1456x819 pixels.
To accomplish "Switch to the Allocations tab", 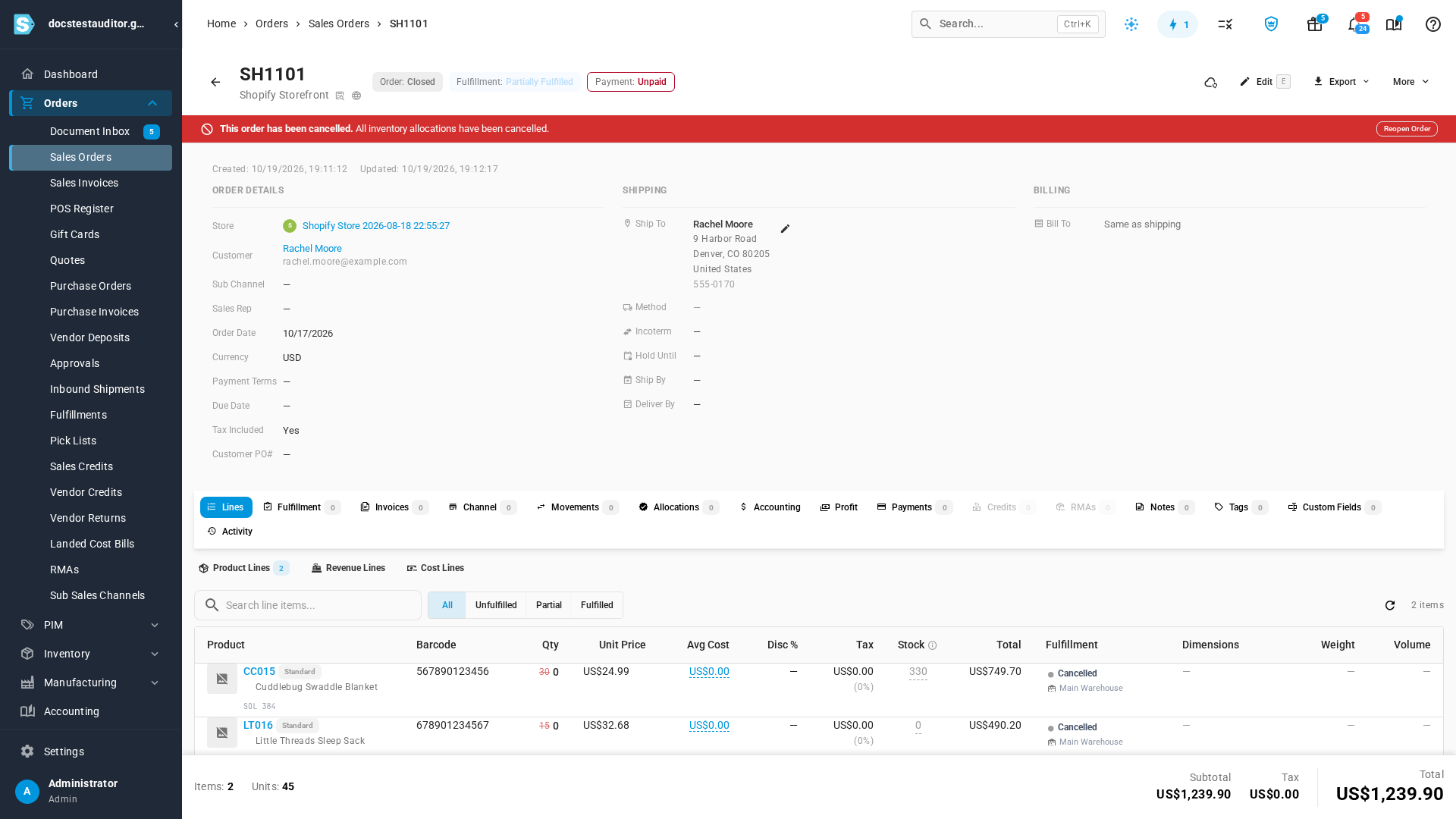I will click(679, 507).
